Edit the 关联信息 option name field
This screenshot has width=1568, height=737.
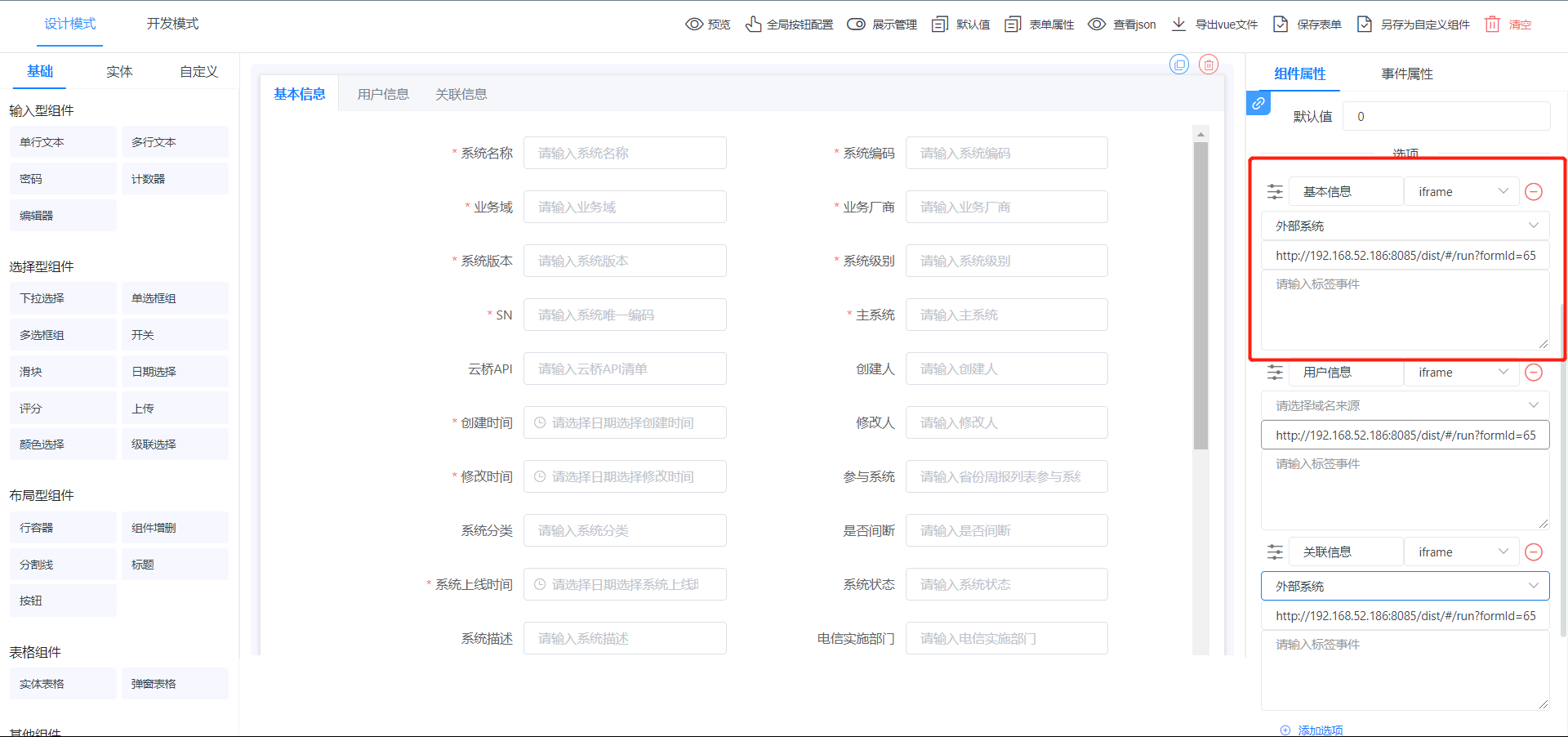1346,552
